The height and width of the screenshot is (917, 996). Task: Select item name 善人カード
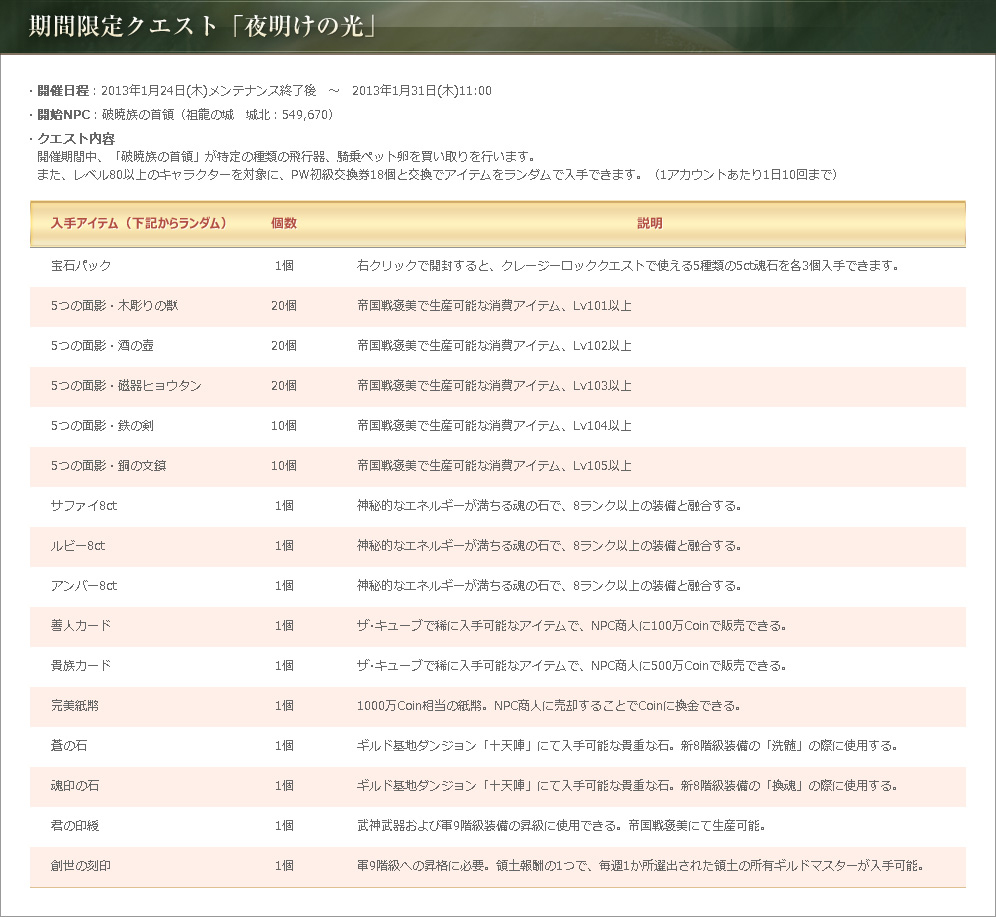click(x=81, y=626)
